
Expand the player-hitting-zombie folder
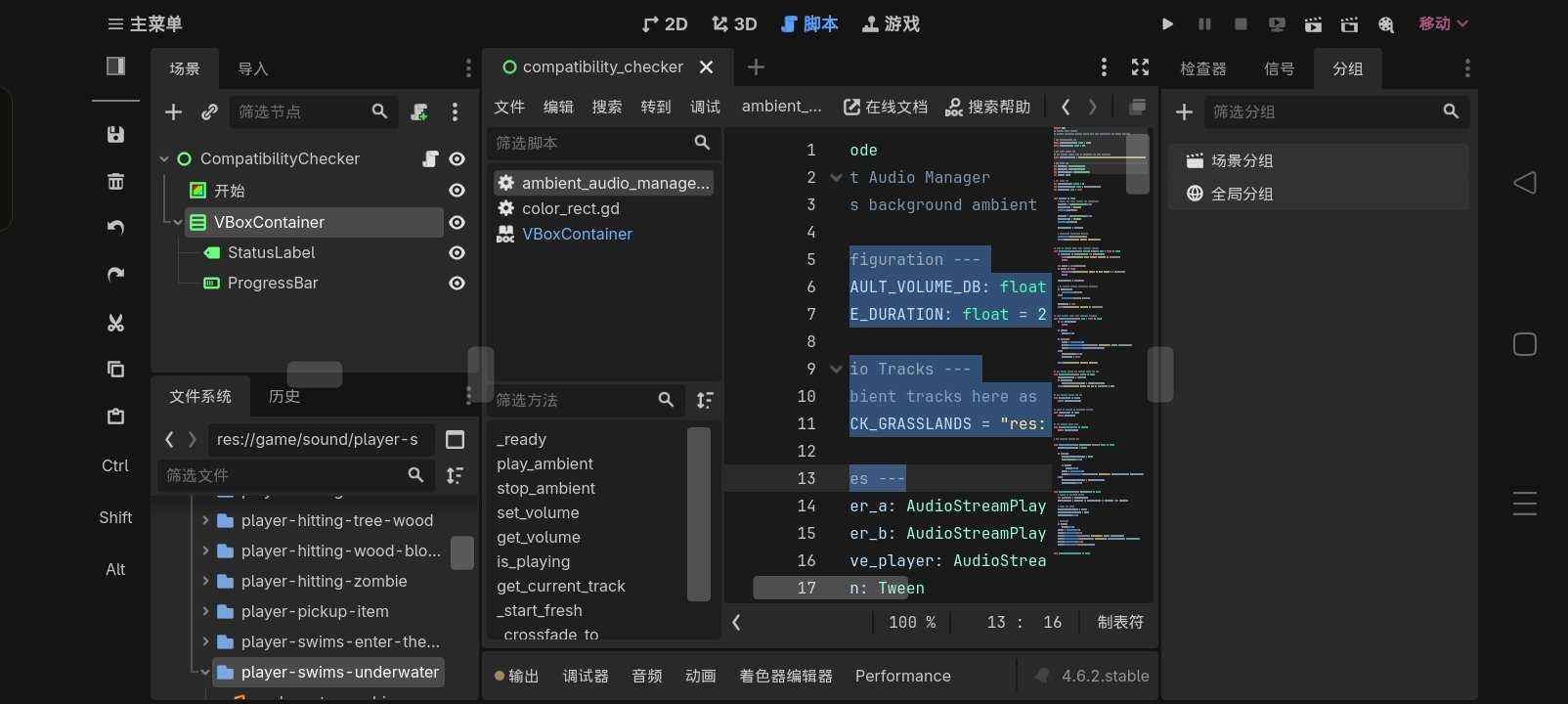point(205,581)
